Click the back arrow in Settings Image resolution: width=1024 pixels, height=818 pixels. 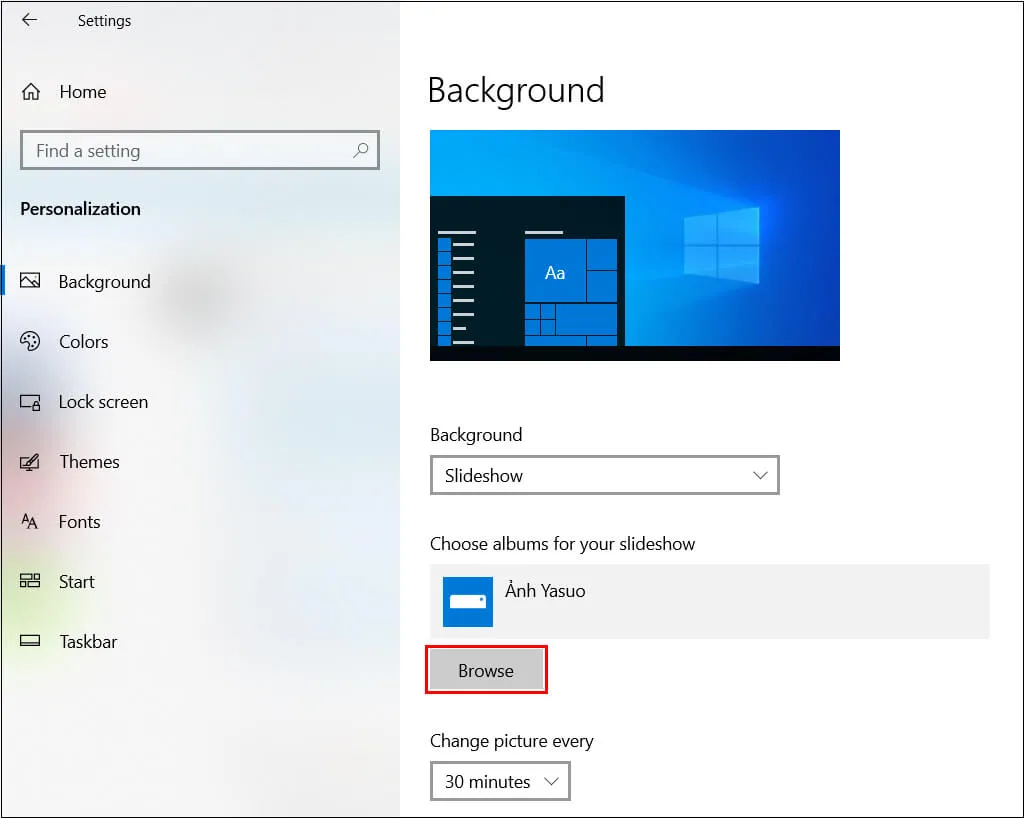pyautogui.click(x=29, y=20)
